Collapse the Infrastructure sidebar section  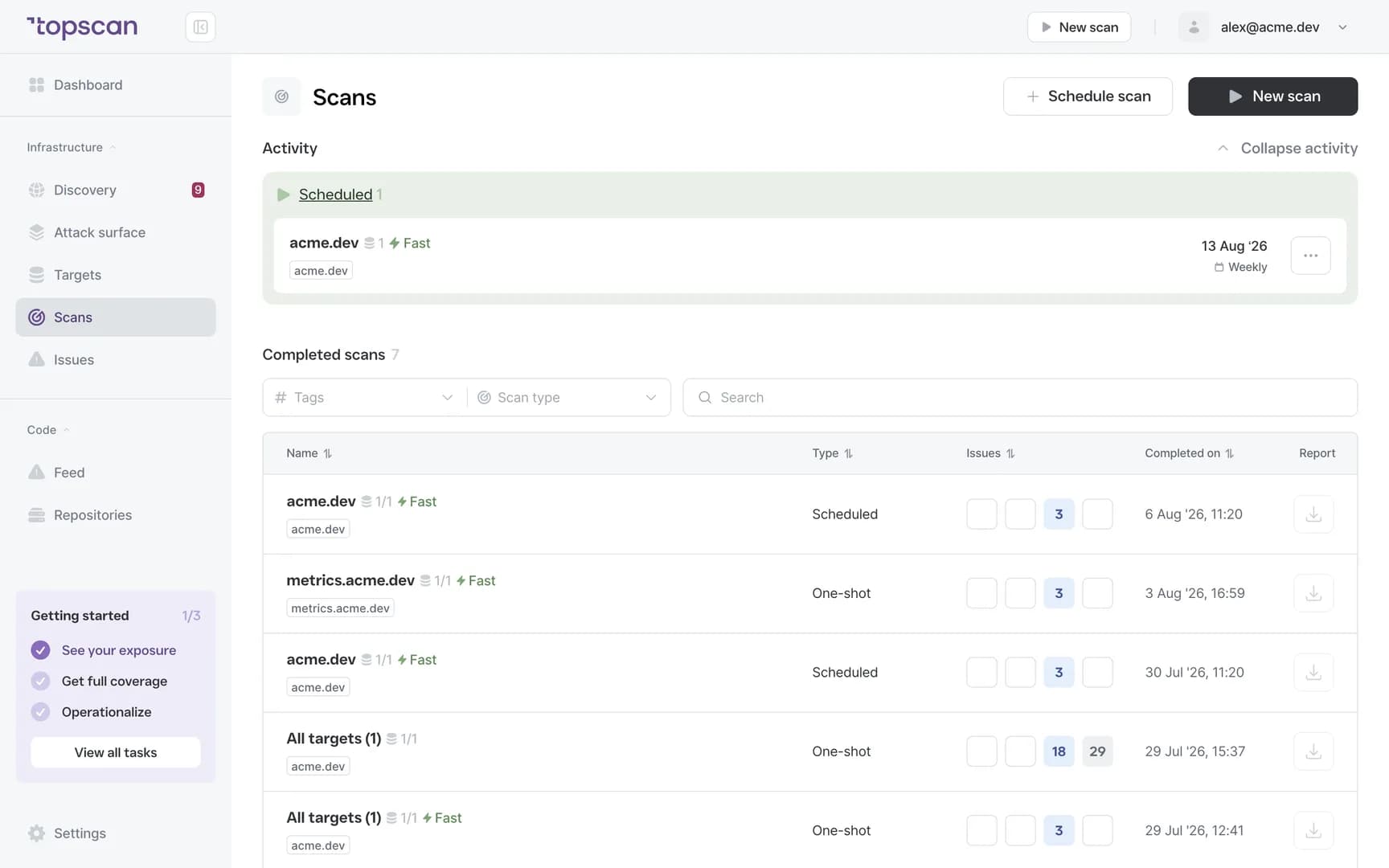point(71,147)
